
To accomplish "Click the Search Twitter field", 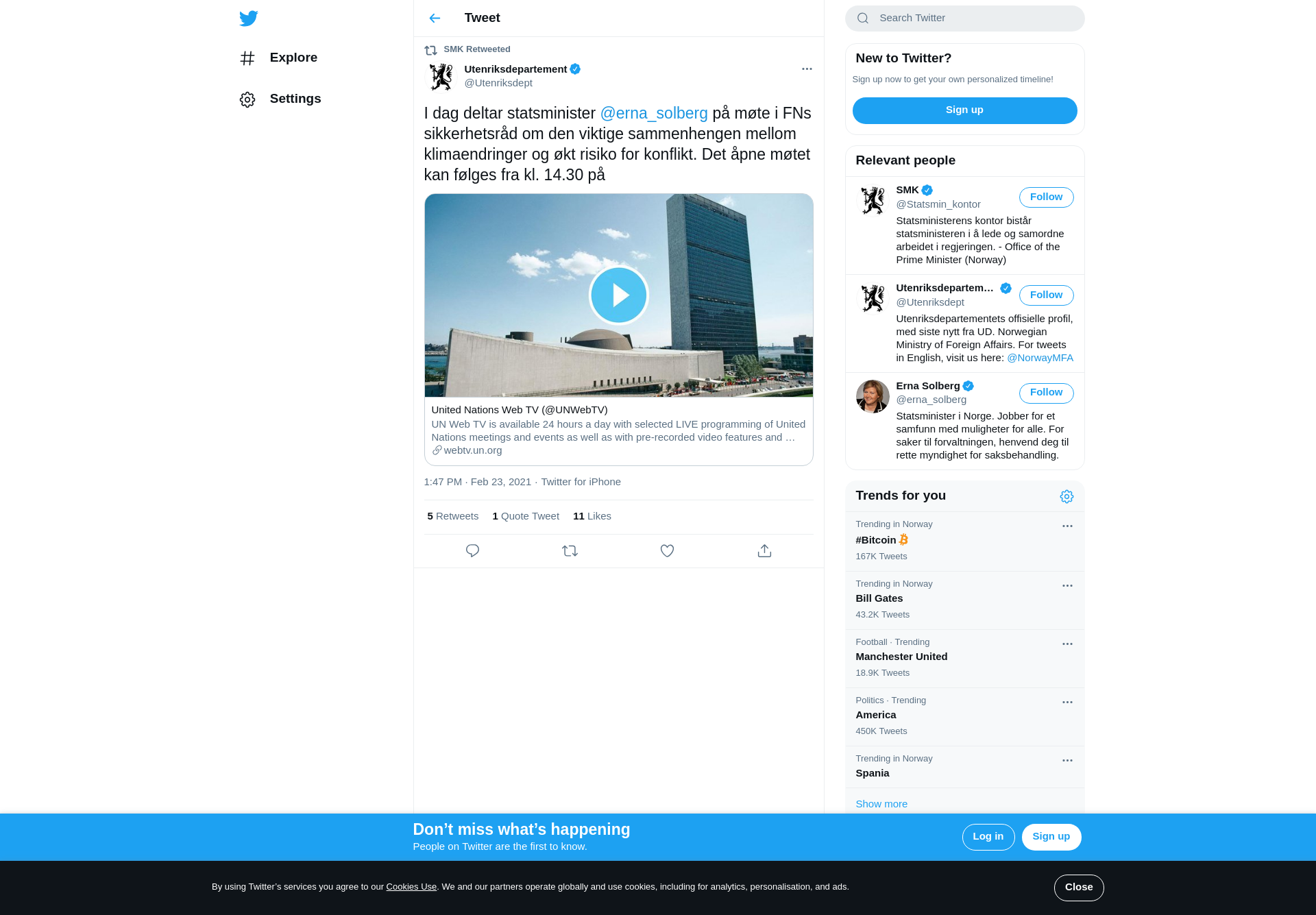I will (964, 19).
